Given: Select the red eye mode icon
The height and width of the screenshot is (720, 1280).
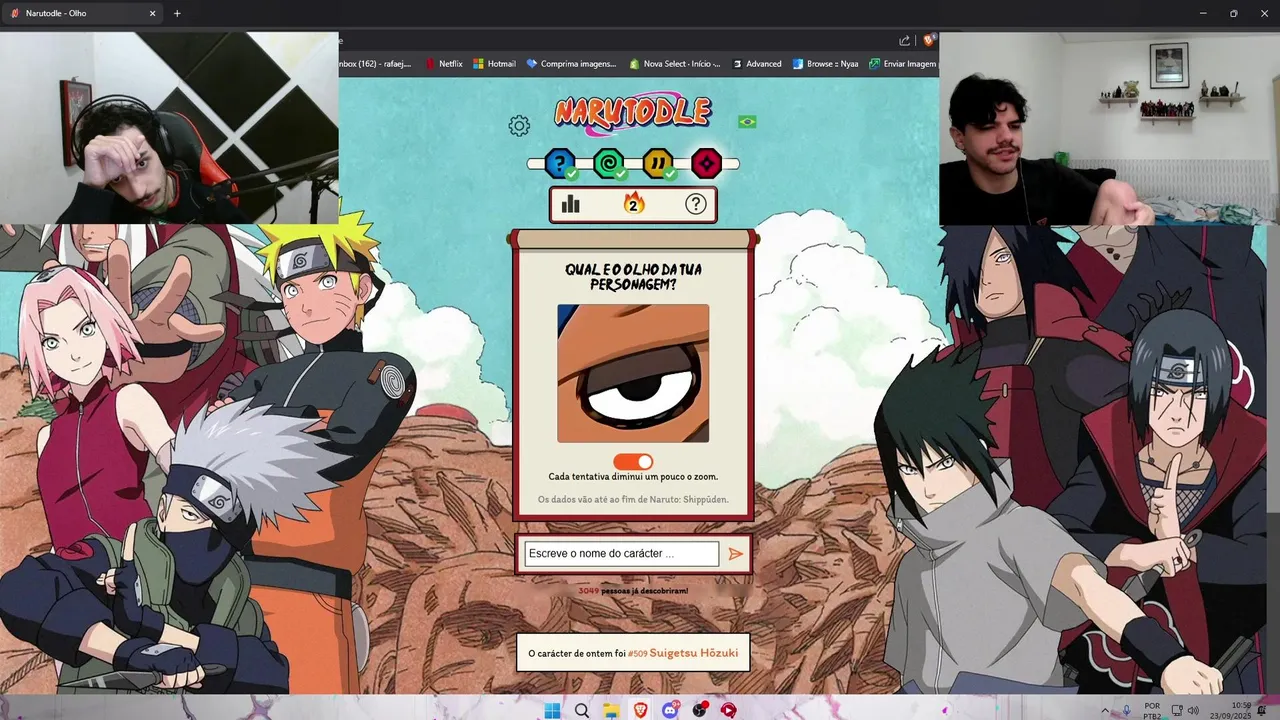Looking at the screenshot, I should (706, 163).
